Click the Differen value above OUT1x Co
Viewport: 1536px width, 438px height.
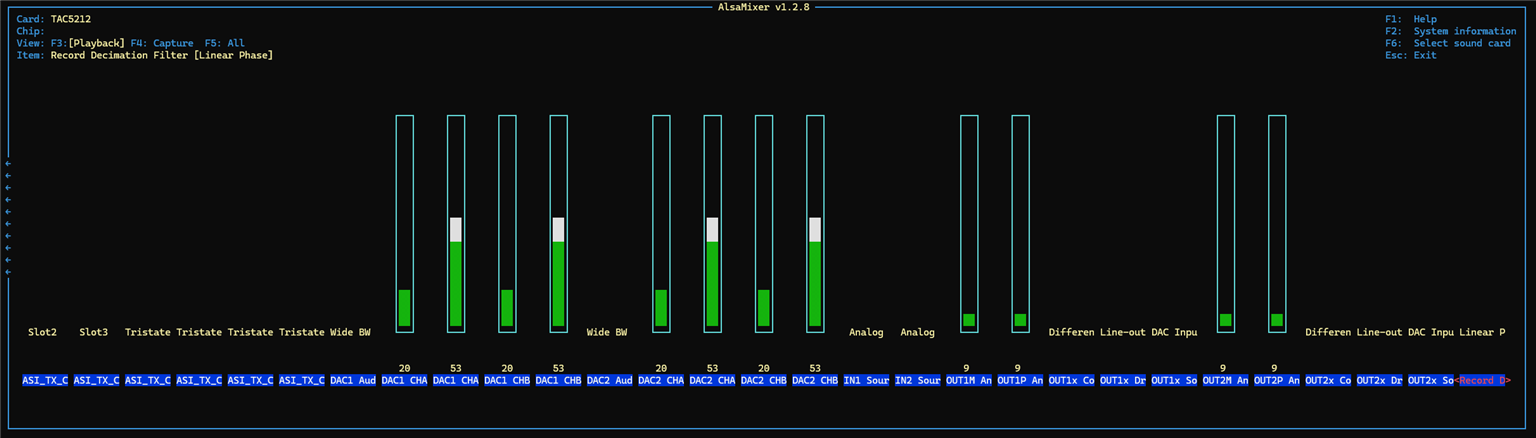(x=1071, y=332)
